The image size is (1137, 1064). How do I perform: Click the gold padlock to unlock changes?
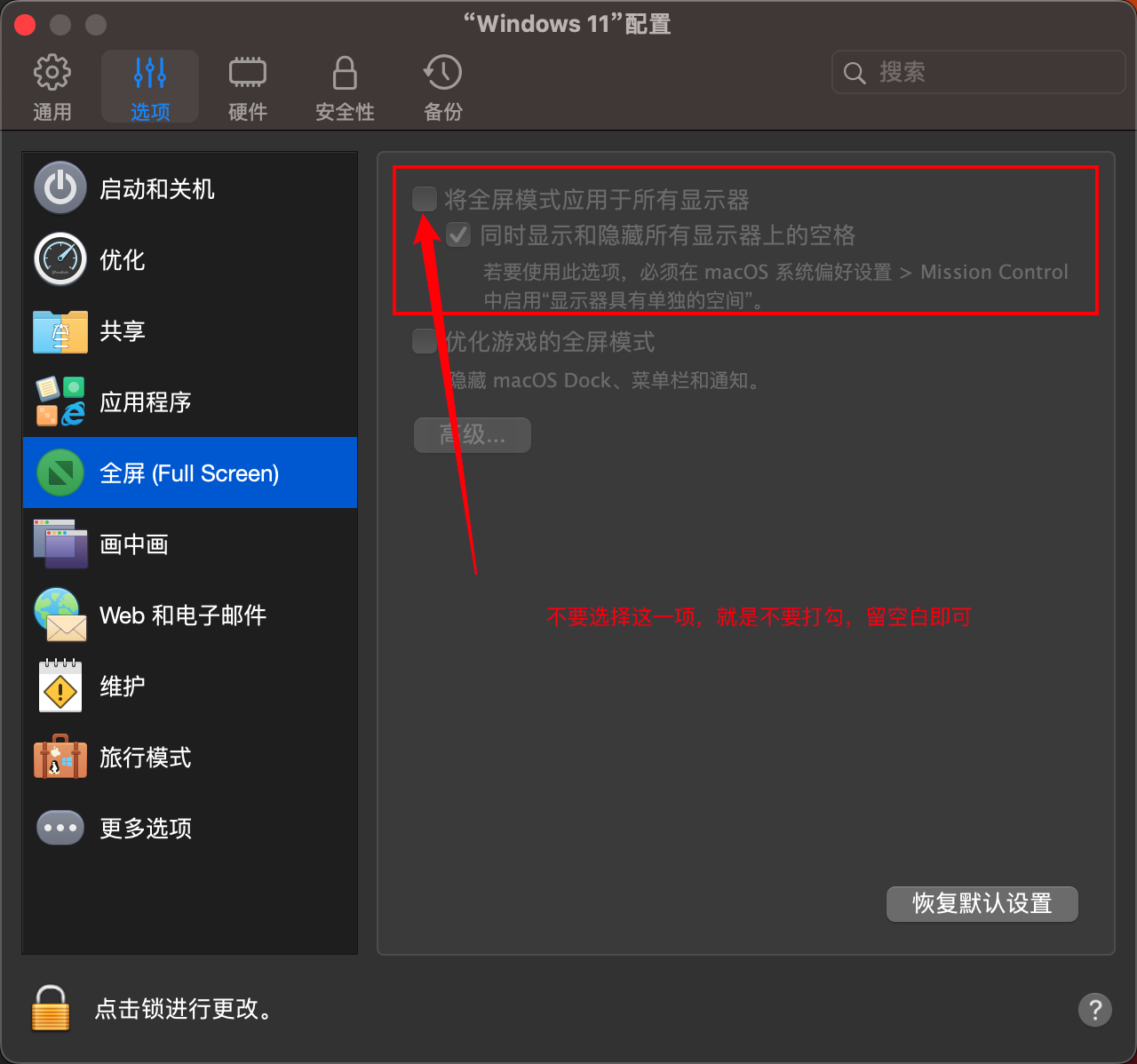51,1008
